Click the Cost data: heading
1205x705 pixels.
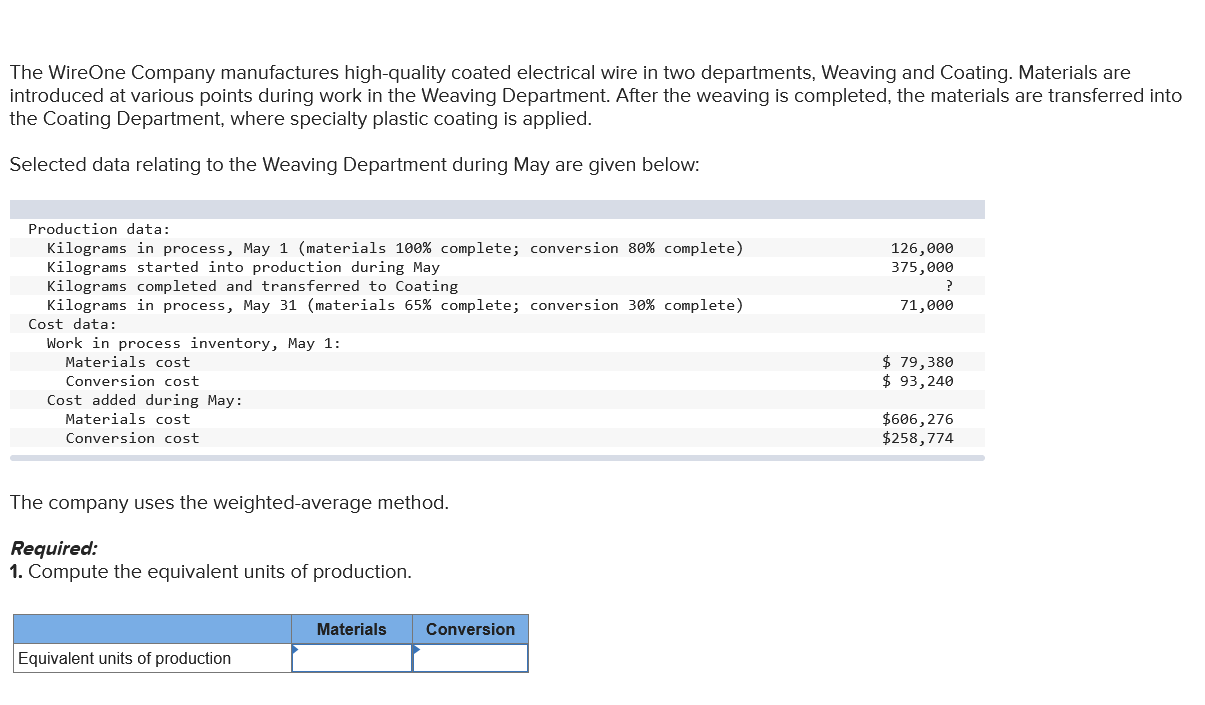72,324
